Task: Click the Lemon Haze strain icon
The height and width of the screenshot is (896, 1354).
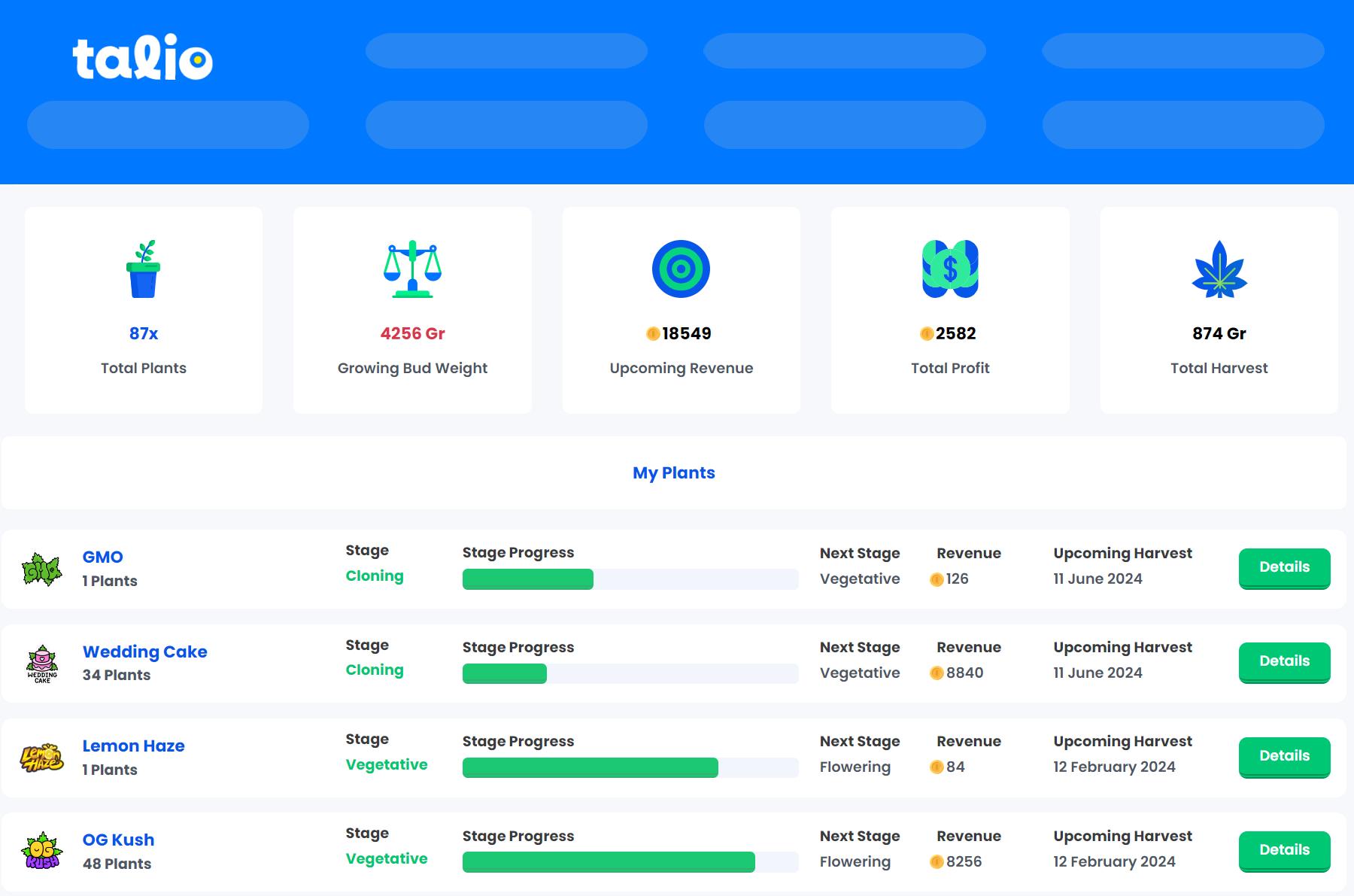Action: 42,758
